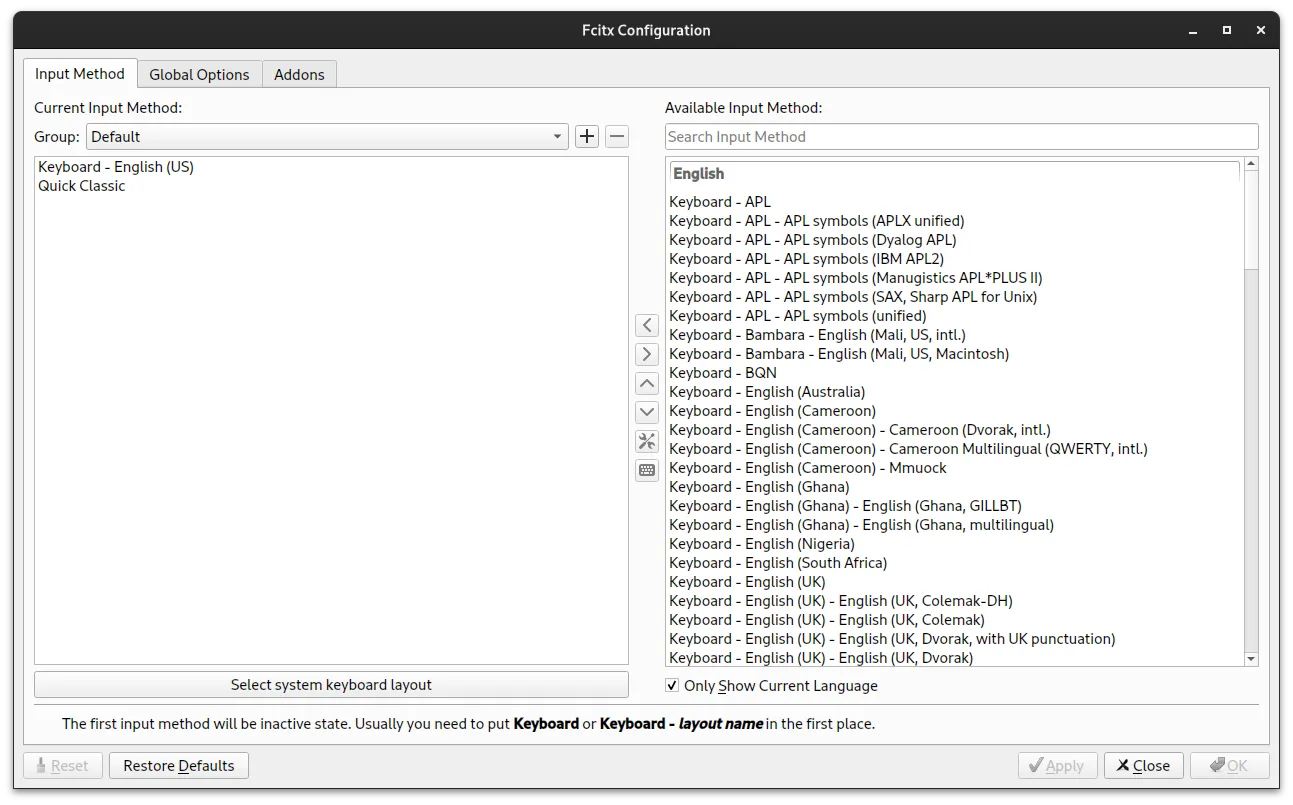Click Select system keyboard layout button
The height and width of the screenshot is (805, 1293).
point(331,684)
